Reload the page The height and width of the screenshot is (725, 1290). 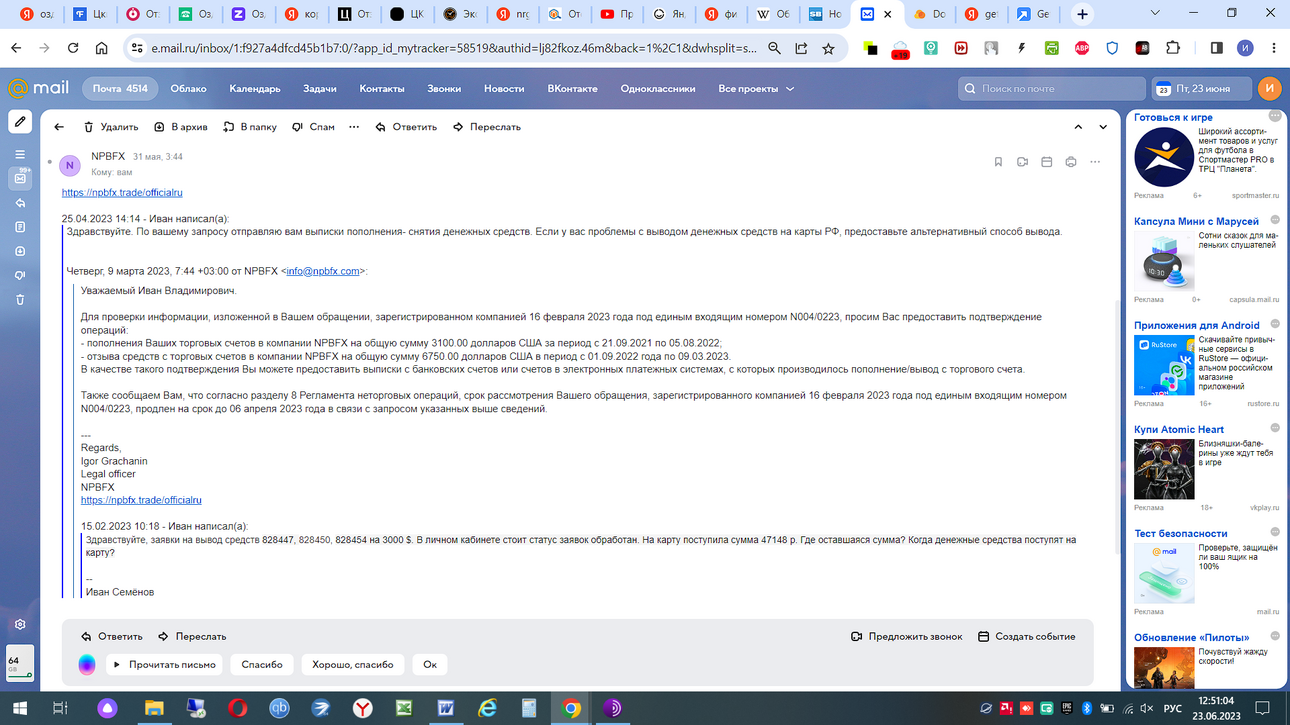coord(73,47)
